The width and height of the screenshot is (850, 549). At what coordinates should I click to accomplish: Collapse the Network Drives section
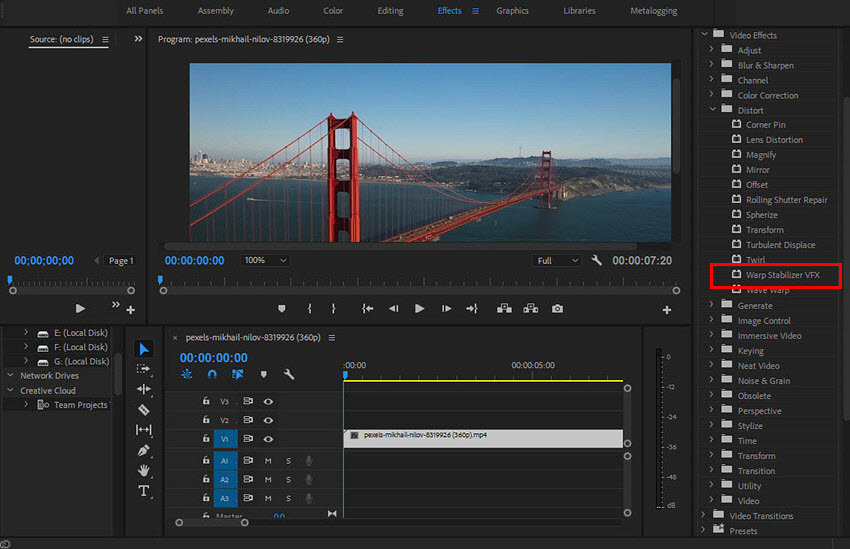pos(10,375)
